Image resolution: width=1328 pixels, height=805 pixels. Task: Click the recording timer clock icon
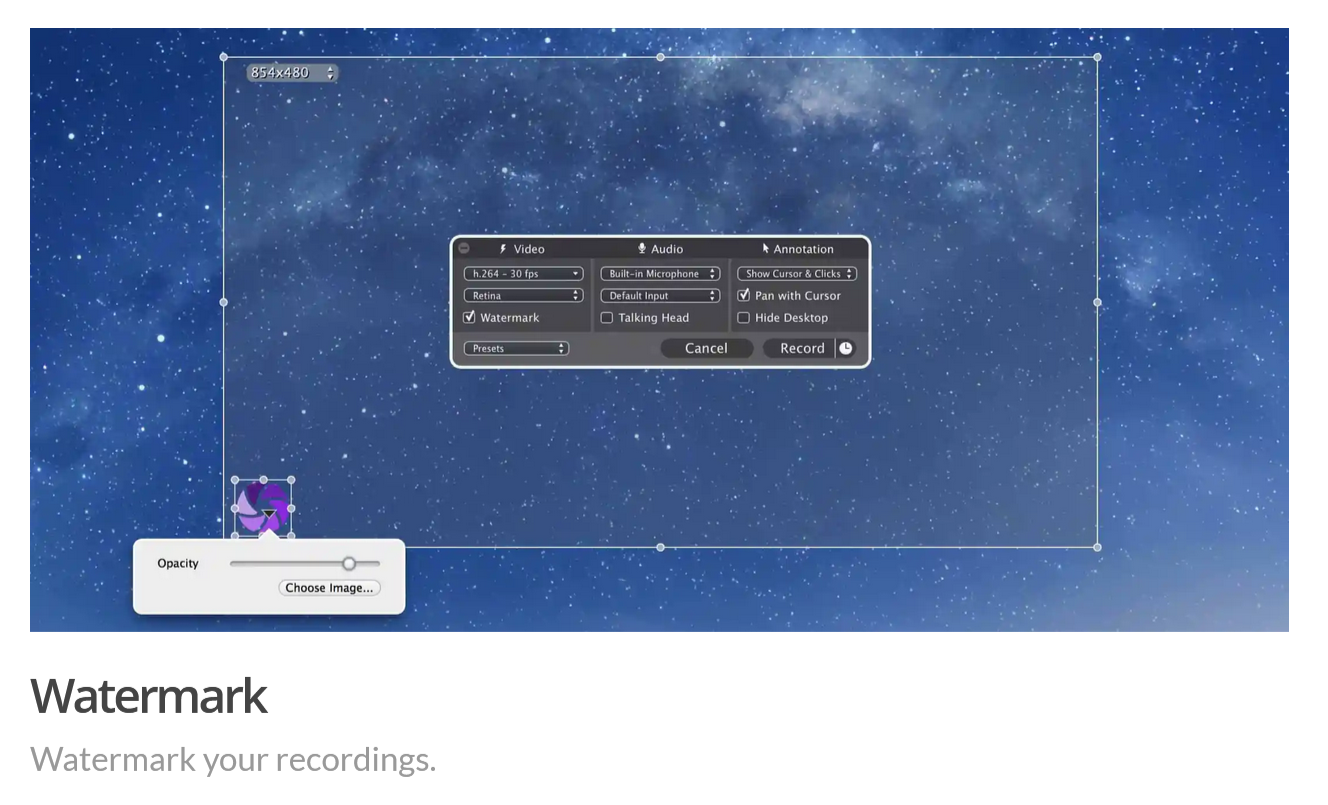click(846, 348)
